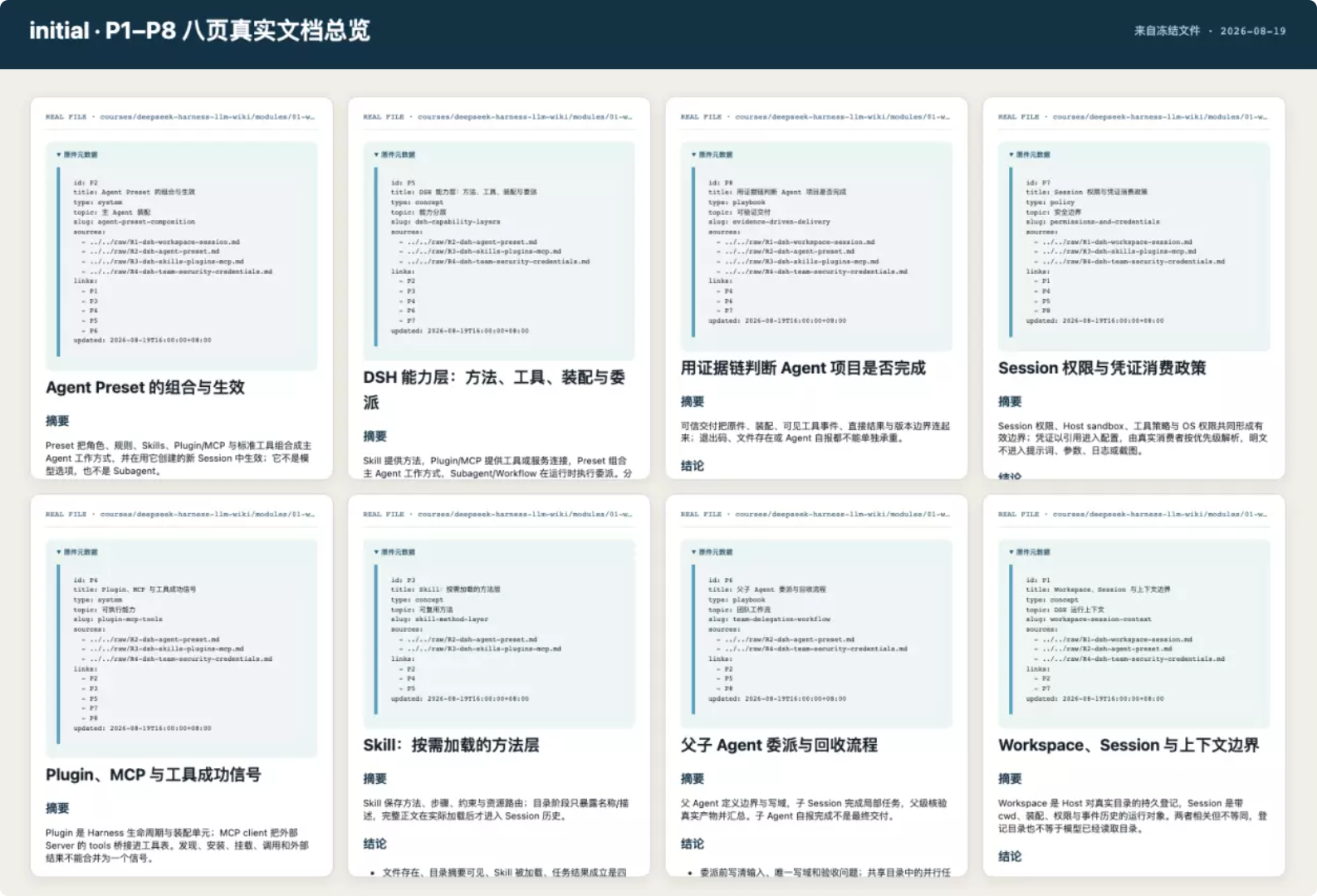Image resolution: width=1317 pixels, height=896 pixels.
Task: Click slug 'skill-method-layer' line
Action: tap(439, 619)
